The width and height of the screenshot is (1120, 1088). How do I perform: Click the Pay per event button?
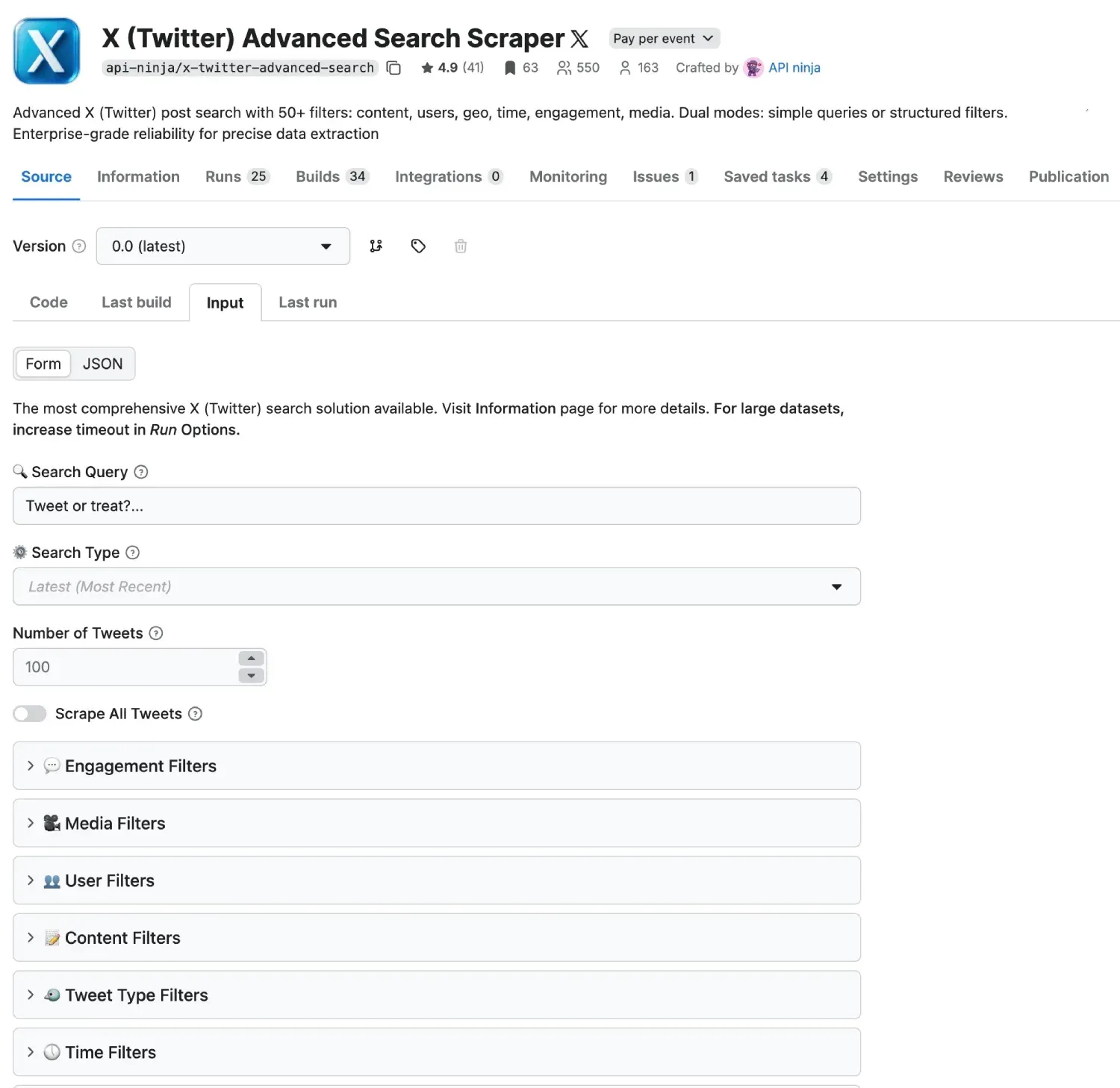[x=663, y=39]
